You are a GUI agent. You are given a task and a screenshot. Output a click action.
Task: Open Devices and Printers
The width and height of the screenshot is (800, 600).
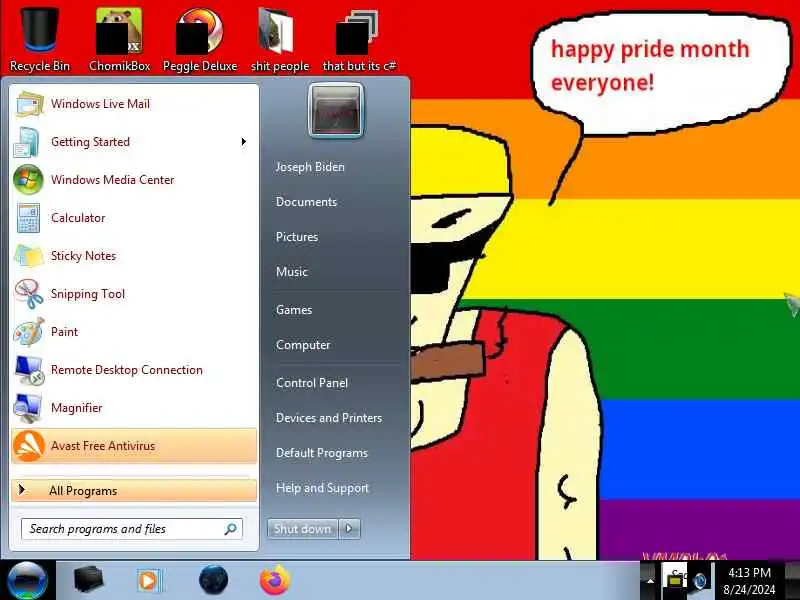click(x=329, y=418)
